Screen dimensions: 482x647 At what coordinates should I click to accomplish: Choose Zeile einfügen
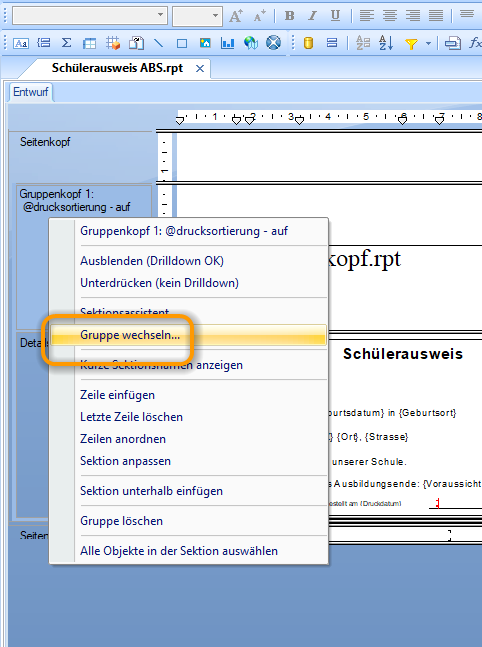pos(118,395)
